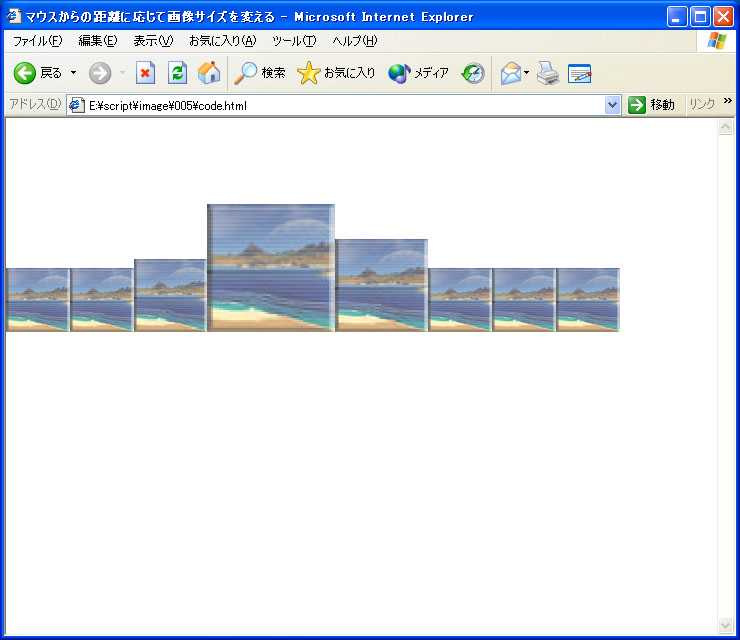This screenshot has height=640, width=740.
Task: Open the Search (検索) toolbar button
Action: pyautogui.click(x=260, y=73)
